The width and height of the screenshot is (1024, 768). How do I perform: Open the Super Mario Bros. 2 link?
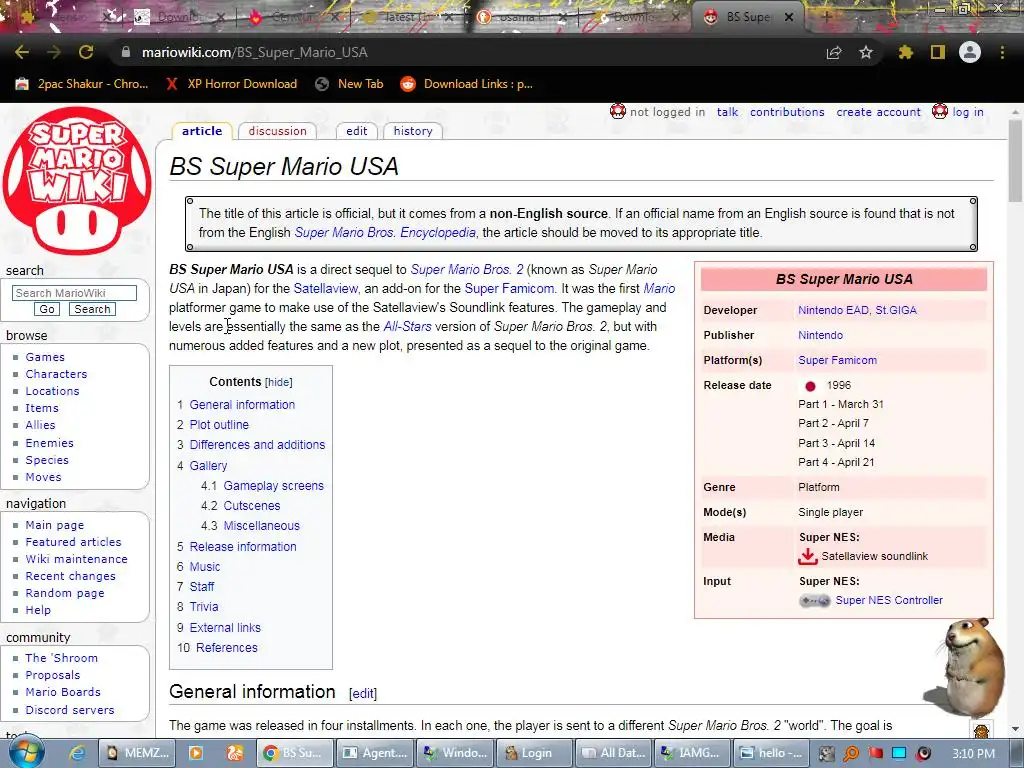(467, 270)
